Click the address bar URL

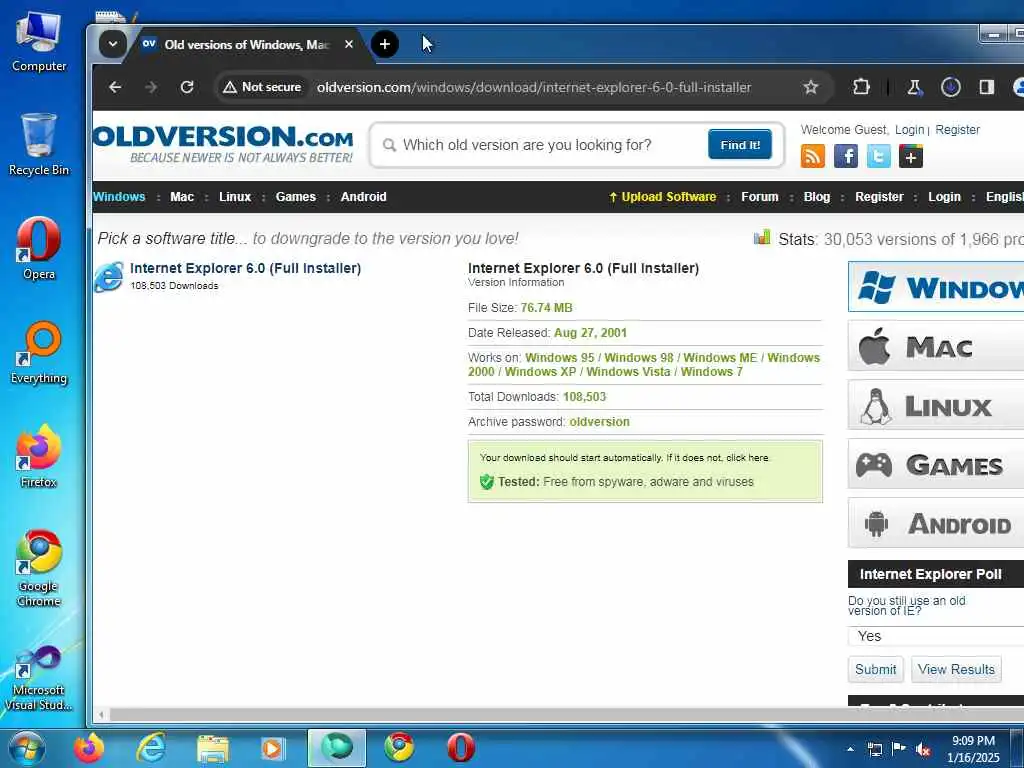tap(534, 87)
